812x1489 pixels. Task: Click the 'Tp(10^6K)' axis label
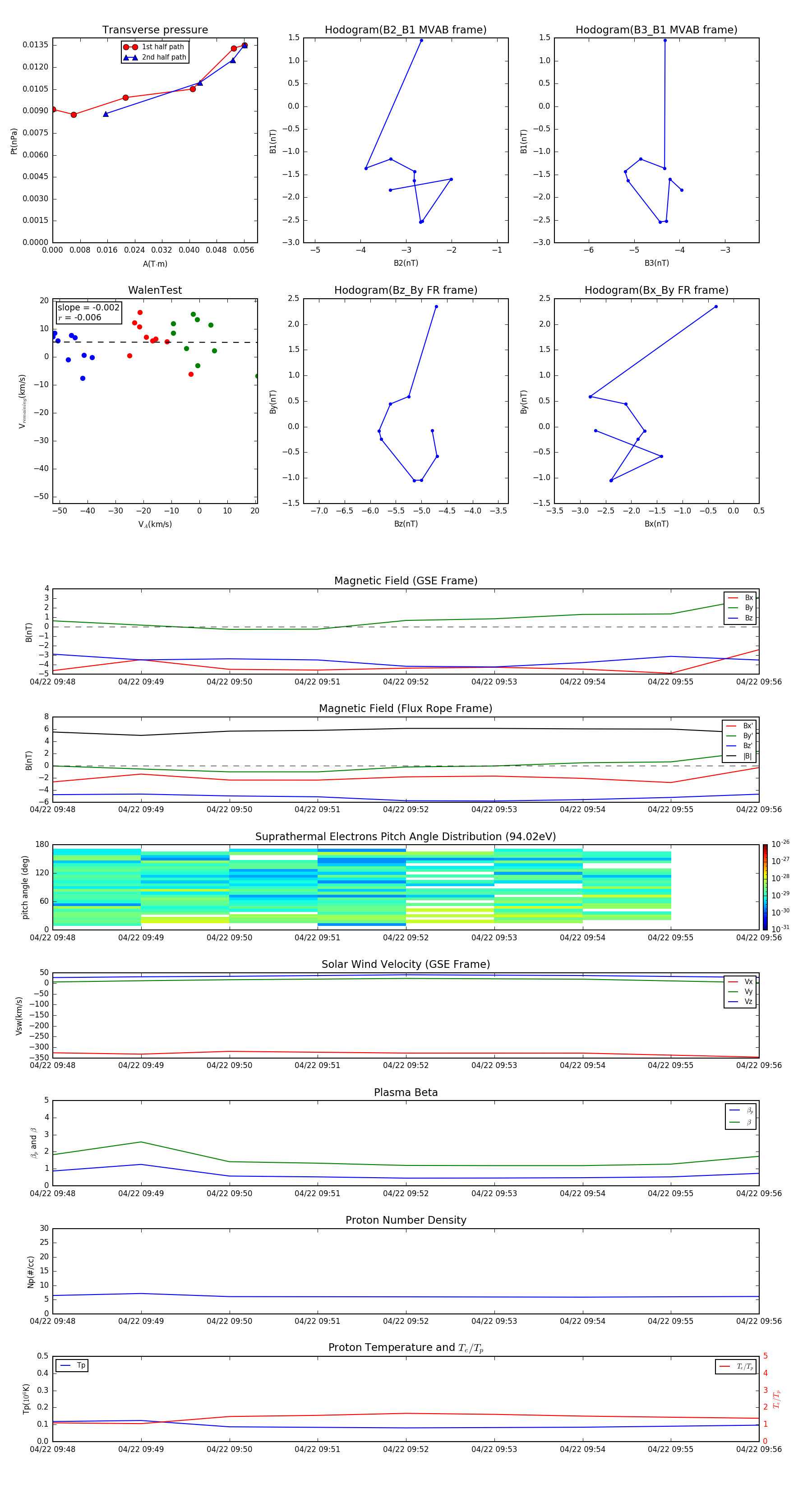26,1399
